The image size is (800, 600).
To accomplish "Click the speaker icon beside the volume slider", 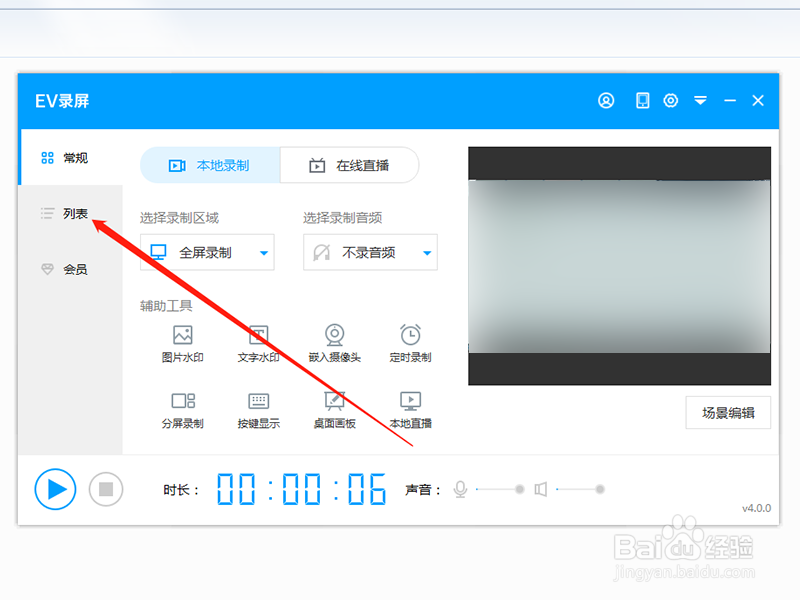I will [541, 489].
